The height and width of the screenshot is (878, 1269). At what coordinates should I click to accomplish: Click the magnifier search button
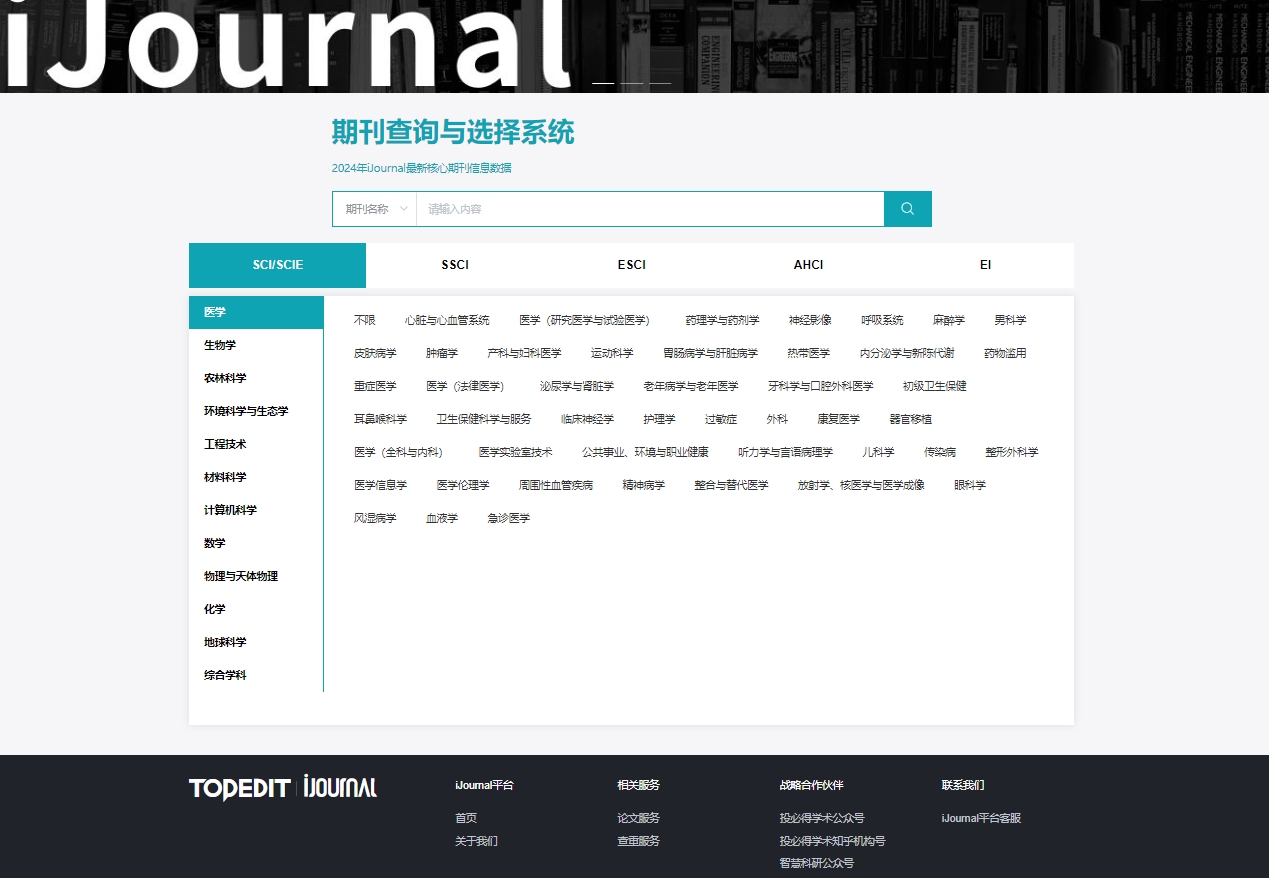point(908,209)
